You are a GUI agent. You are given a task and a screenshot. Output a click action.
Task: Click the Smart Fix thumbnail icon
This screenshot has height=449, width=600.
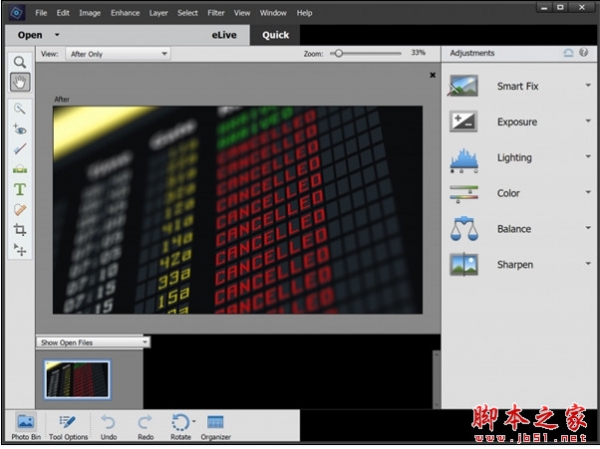463,86
